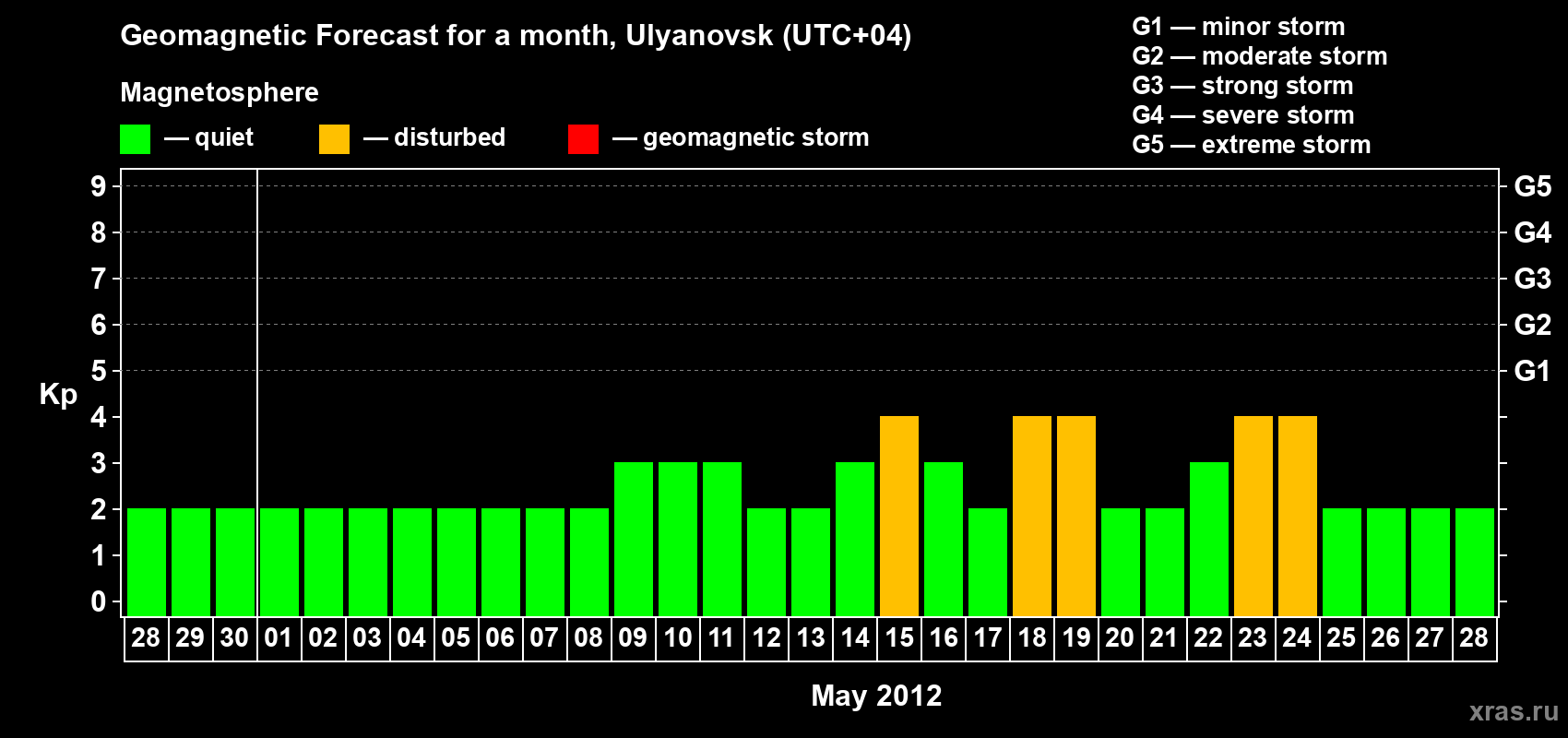Click Kp value 9 on the axis
1568x738 pixels.
99,186
